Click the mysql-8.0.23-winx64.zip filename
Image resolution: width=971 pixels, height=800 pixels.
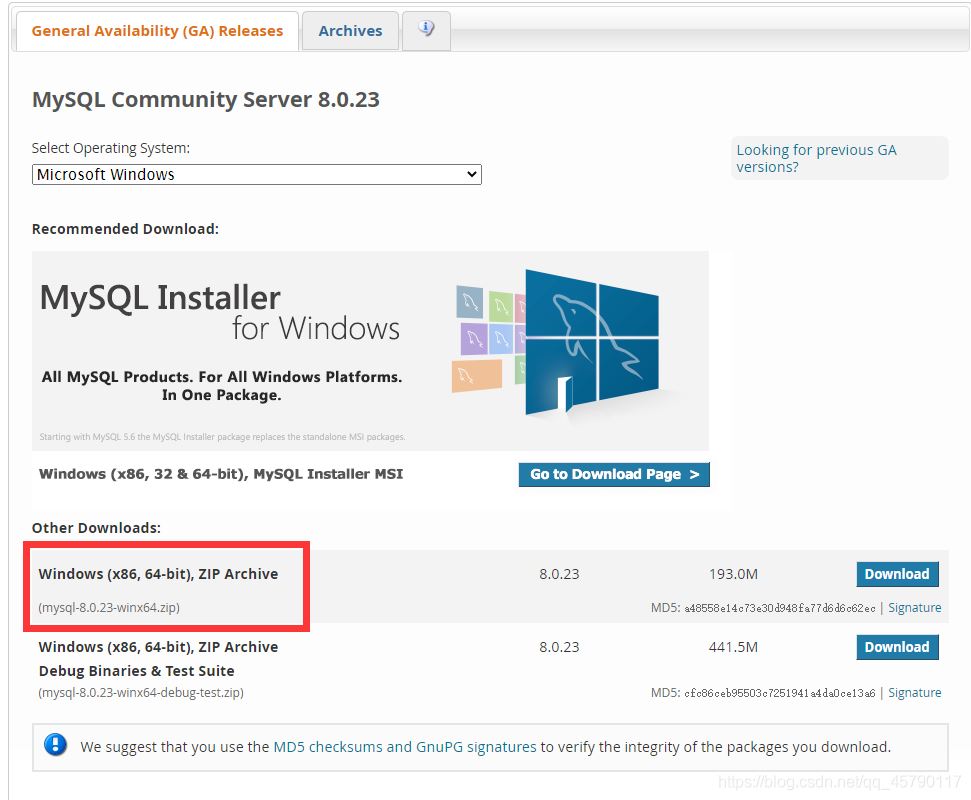coord(109,608)
